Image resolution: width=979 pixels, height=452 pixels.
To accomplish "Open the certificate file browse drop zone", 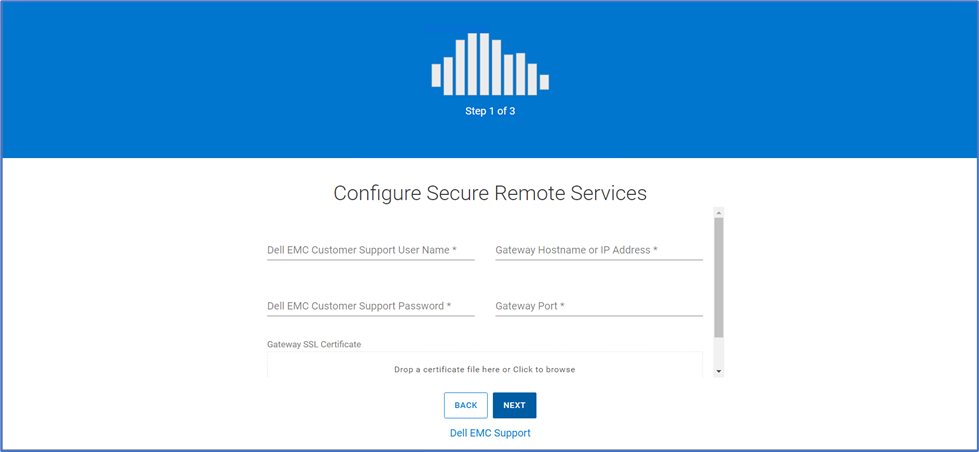I will pyautogui.click(x=485, y=365).
